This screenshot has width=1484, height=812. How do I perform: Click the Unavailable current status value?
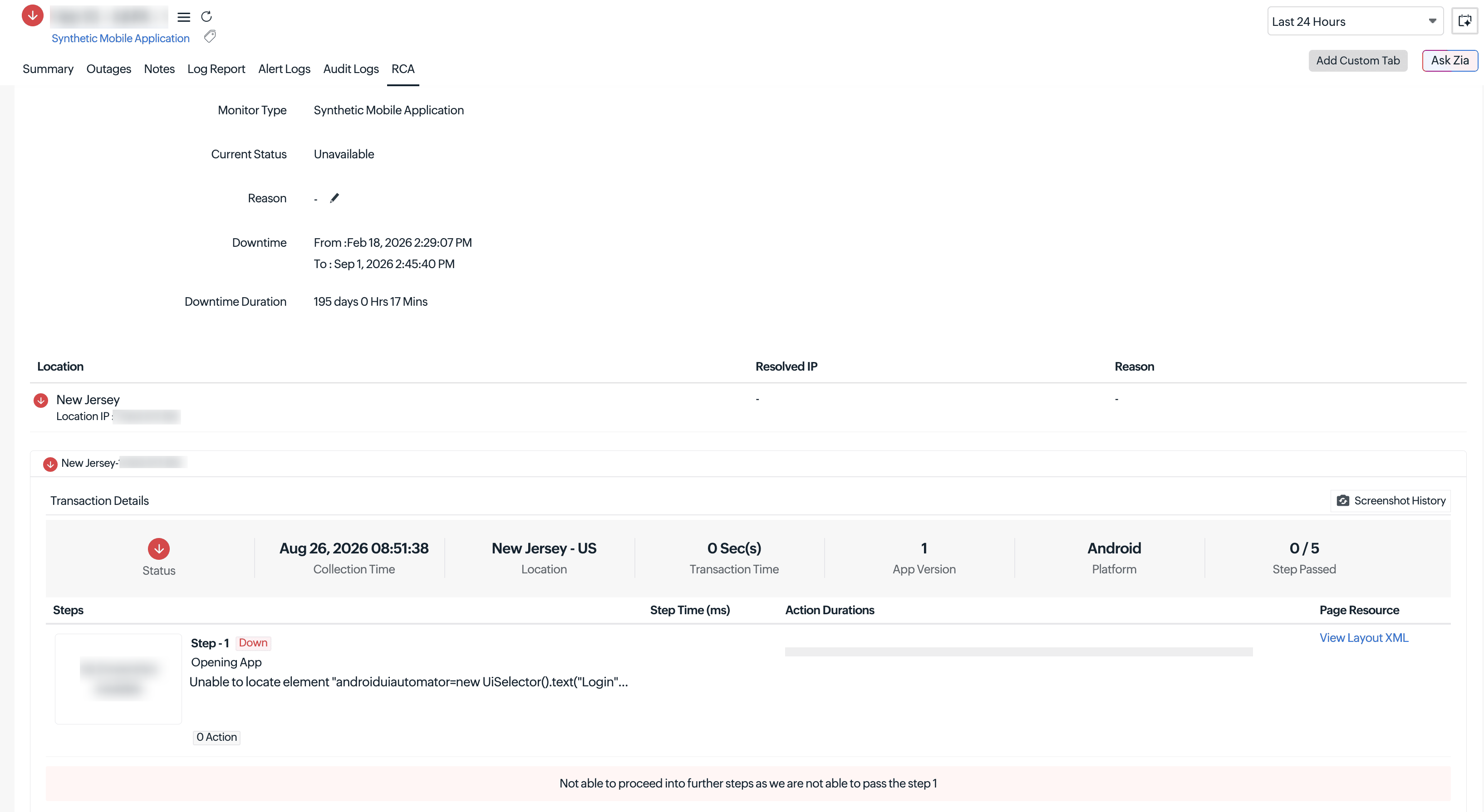pyautogui.click(x=344, y=154)
